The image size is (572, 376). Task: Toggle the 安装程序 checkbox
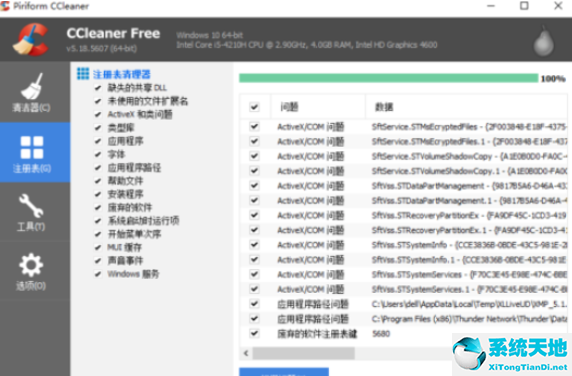click(98, 194)
